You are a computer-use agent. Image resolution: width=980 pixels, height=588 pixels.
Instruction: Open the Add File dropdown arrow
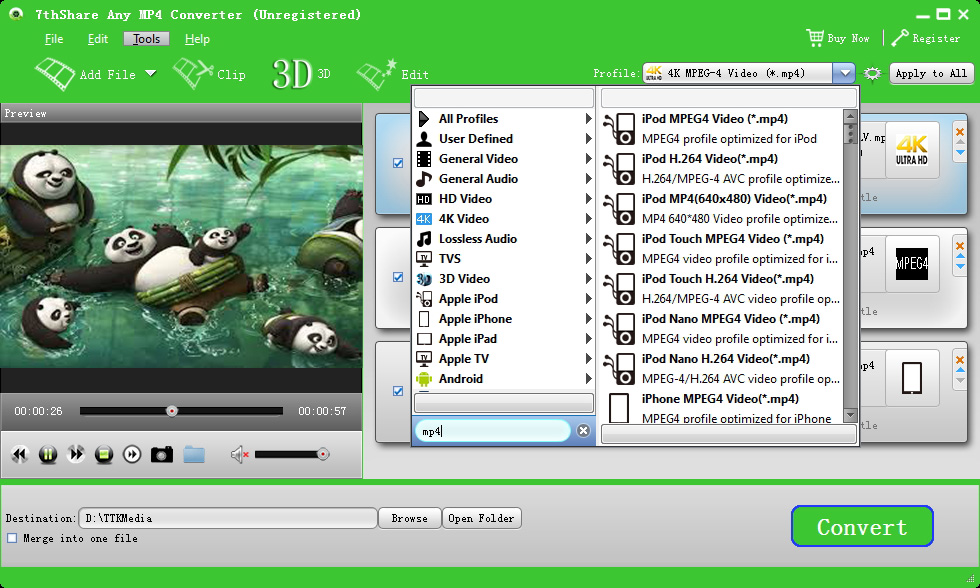[x=150, y=73]
